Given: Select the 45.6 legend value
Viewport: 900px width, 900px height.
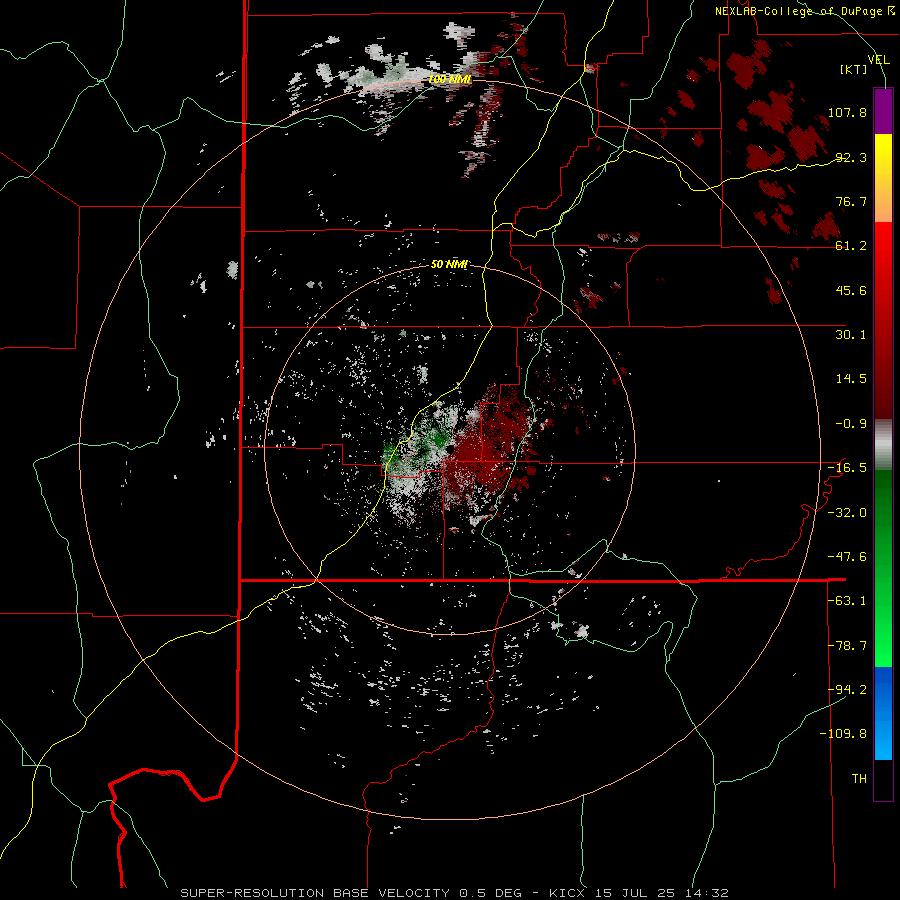Looking at the screenshot, I should click(851, 290).
